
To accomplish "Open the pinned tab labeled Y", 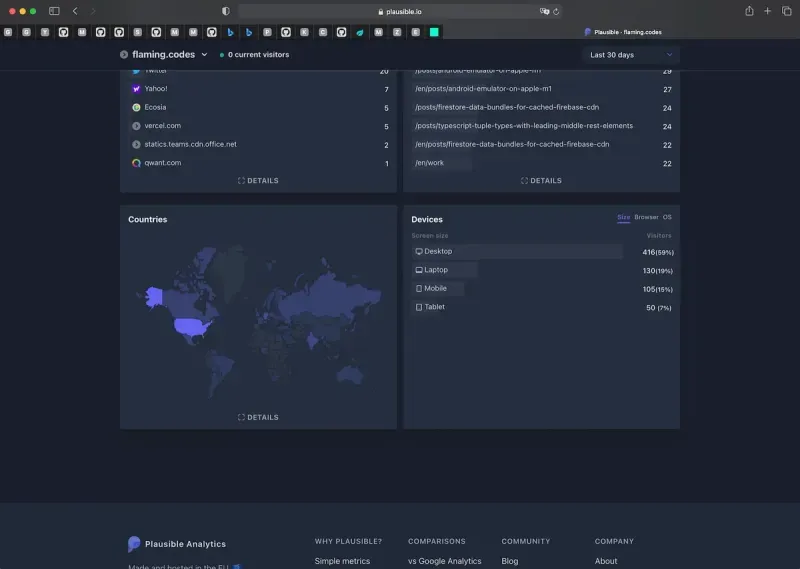I will 45,32.
